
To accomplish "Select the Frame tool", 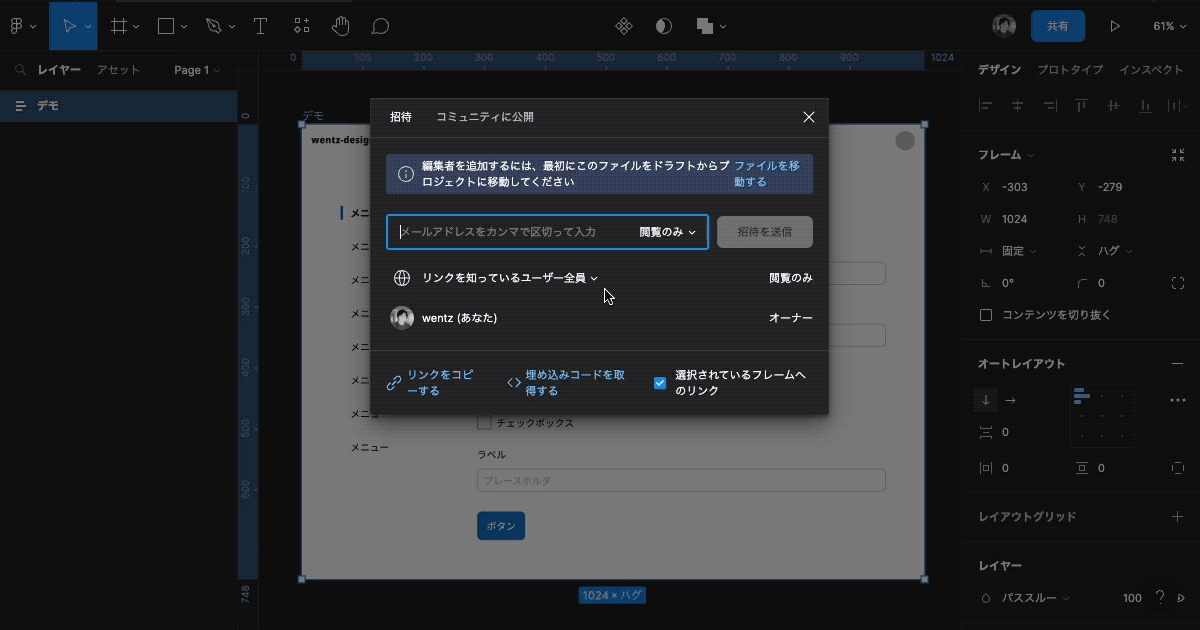I will 118,26.
